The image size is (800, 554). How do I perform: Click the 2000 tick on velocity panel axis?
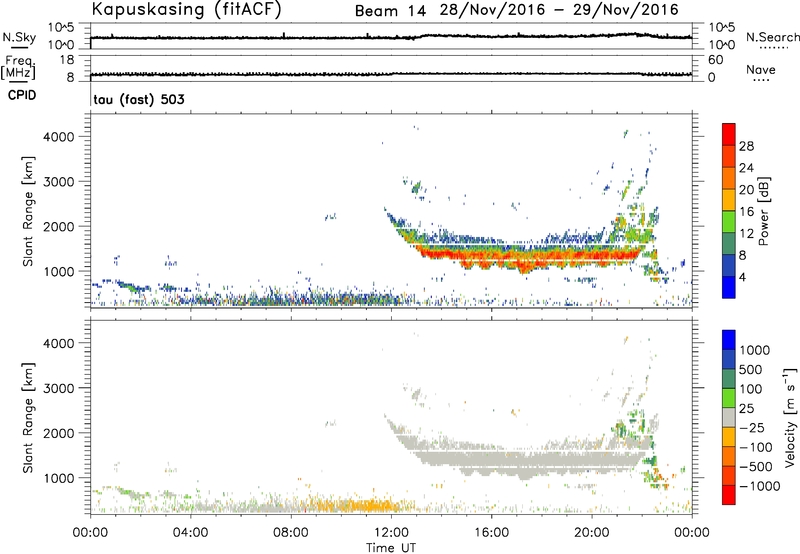tap(59, 433)
